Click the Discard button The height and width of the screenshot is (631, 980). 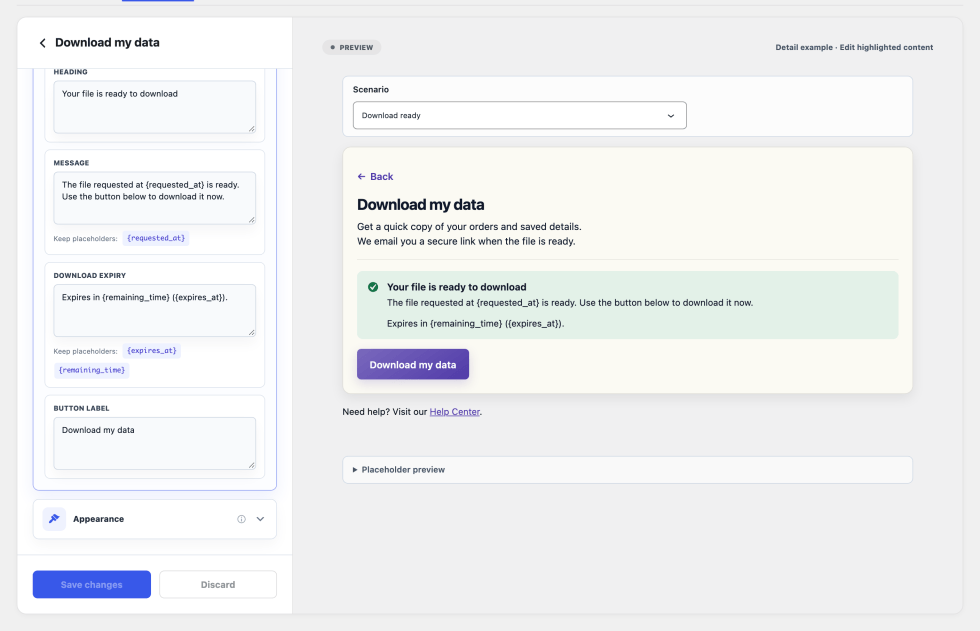tap(218, 584)
